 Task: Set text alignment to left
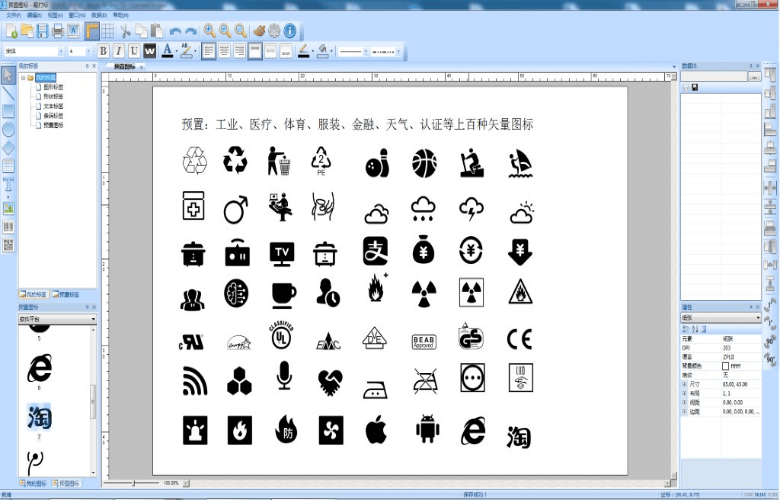209,51
